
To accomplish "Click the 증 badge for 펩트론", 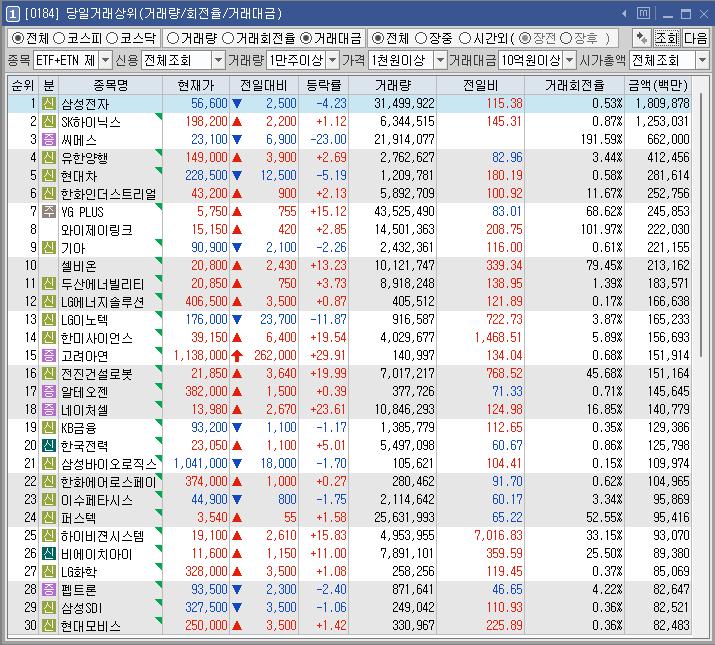I will point(49,589).
